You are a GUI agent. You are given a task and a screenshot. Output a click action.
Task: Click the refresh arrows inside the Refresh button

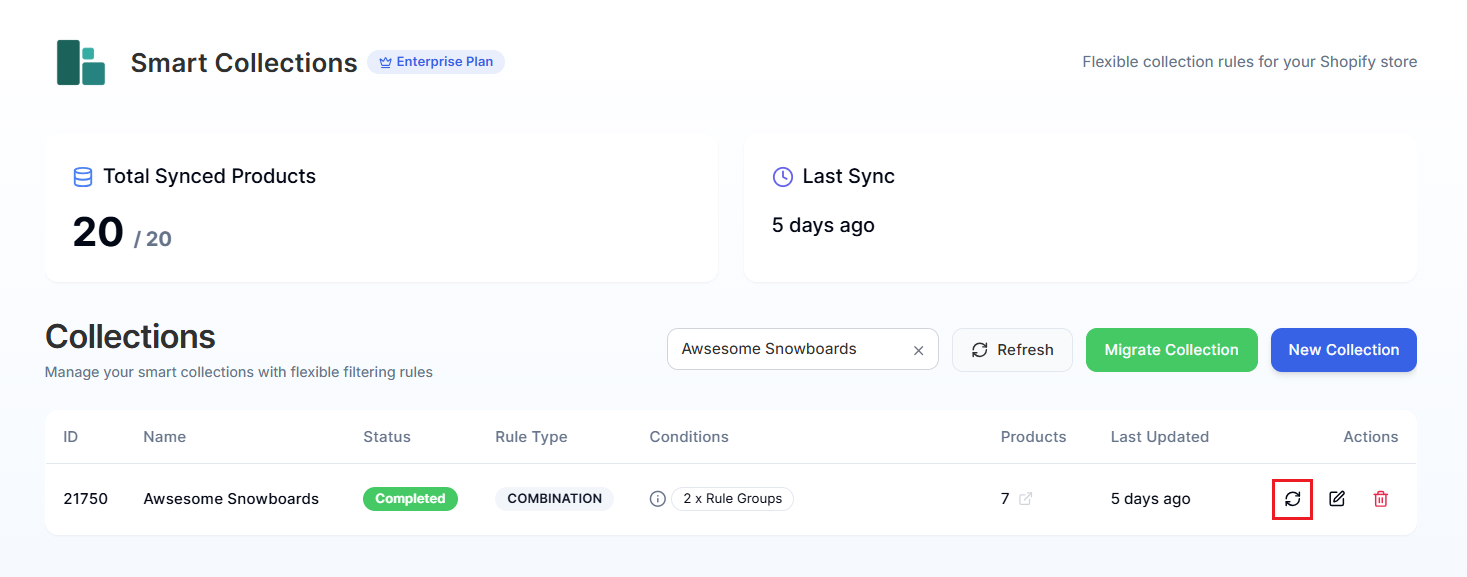click(979, 349)
